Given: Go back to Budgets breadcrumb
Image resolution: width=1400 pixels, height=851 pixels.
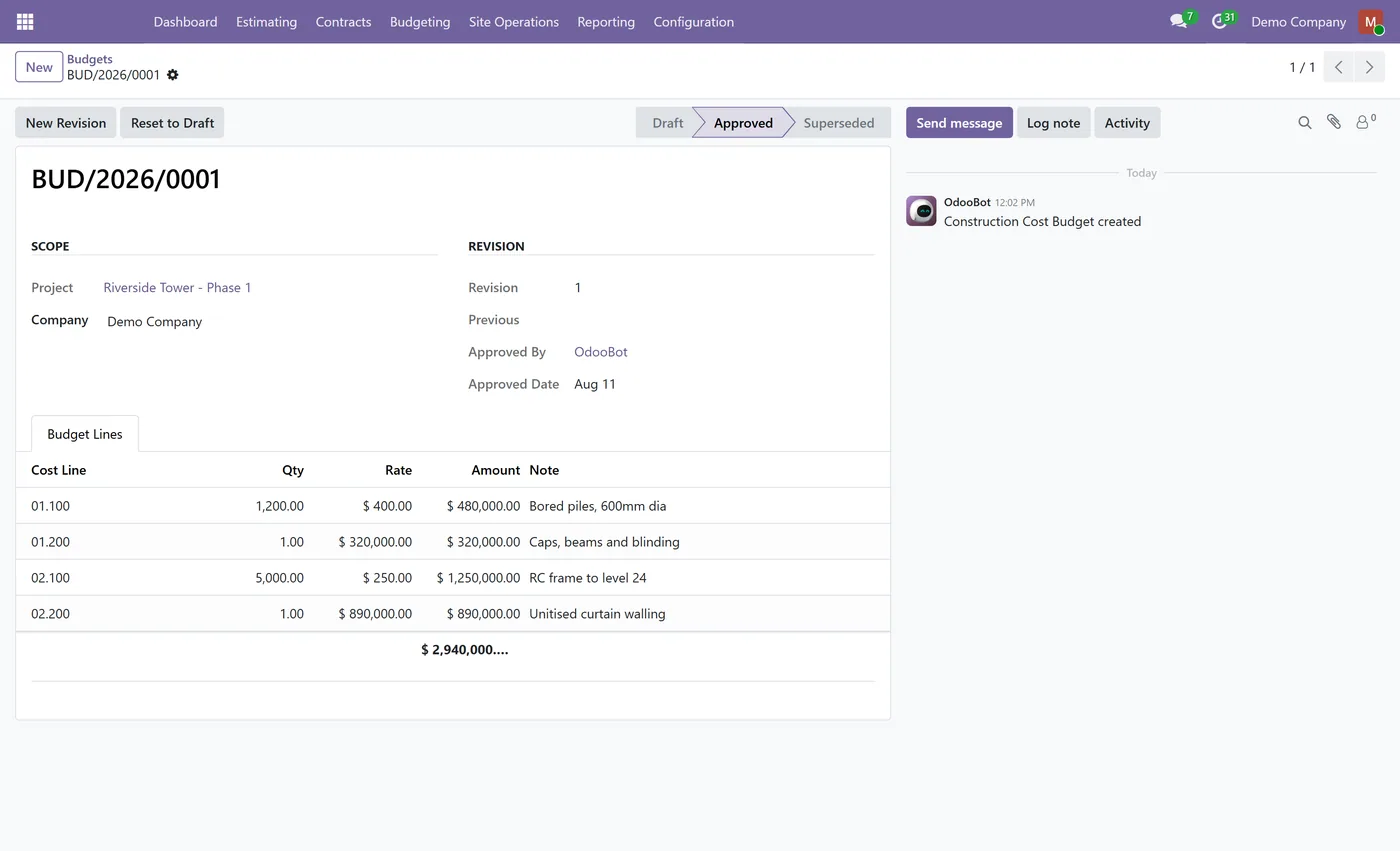Looking at the screenshot, I should click(90, 59).
